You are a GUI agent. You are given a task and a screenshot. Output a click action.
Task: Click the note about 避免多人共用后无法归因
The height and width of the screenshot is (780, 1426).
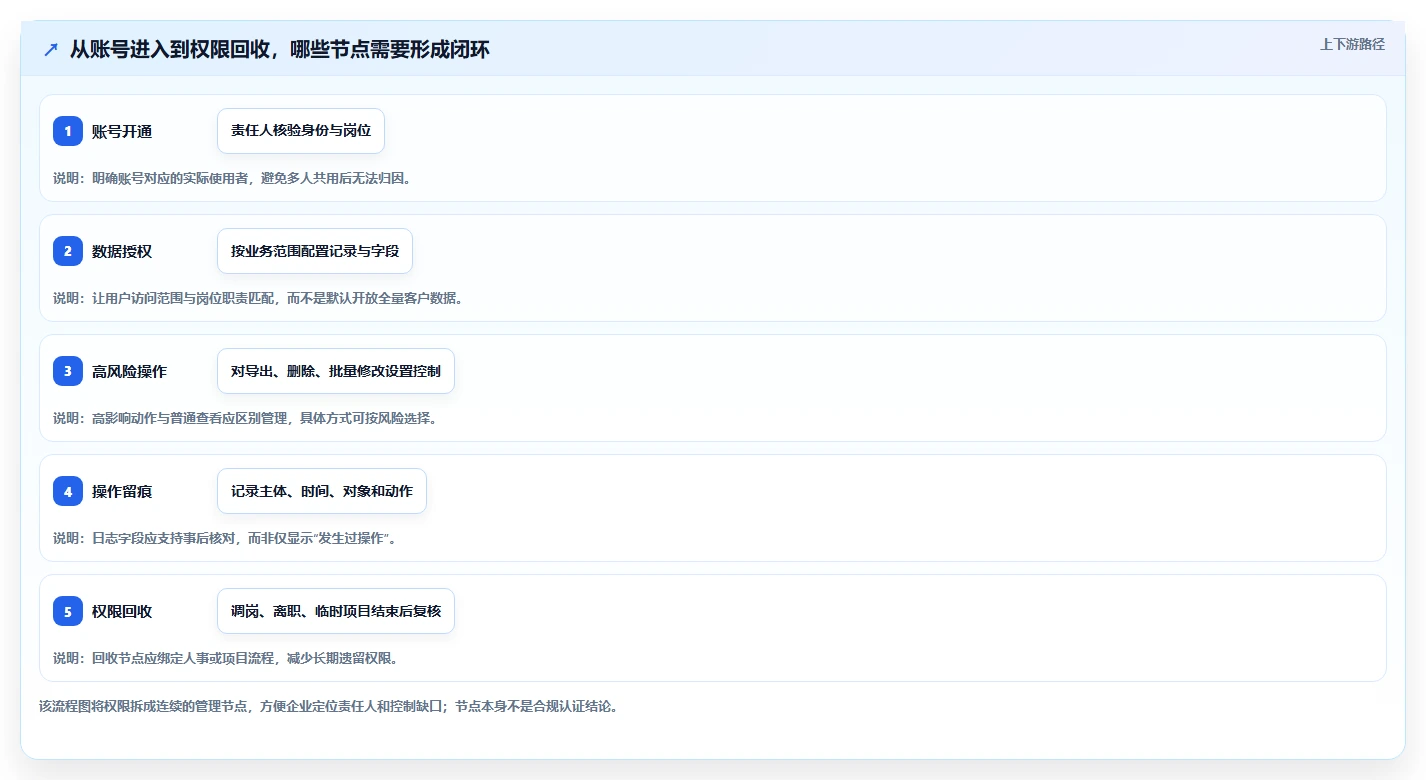click(232, 178)
